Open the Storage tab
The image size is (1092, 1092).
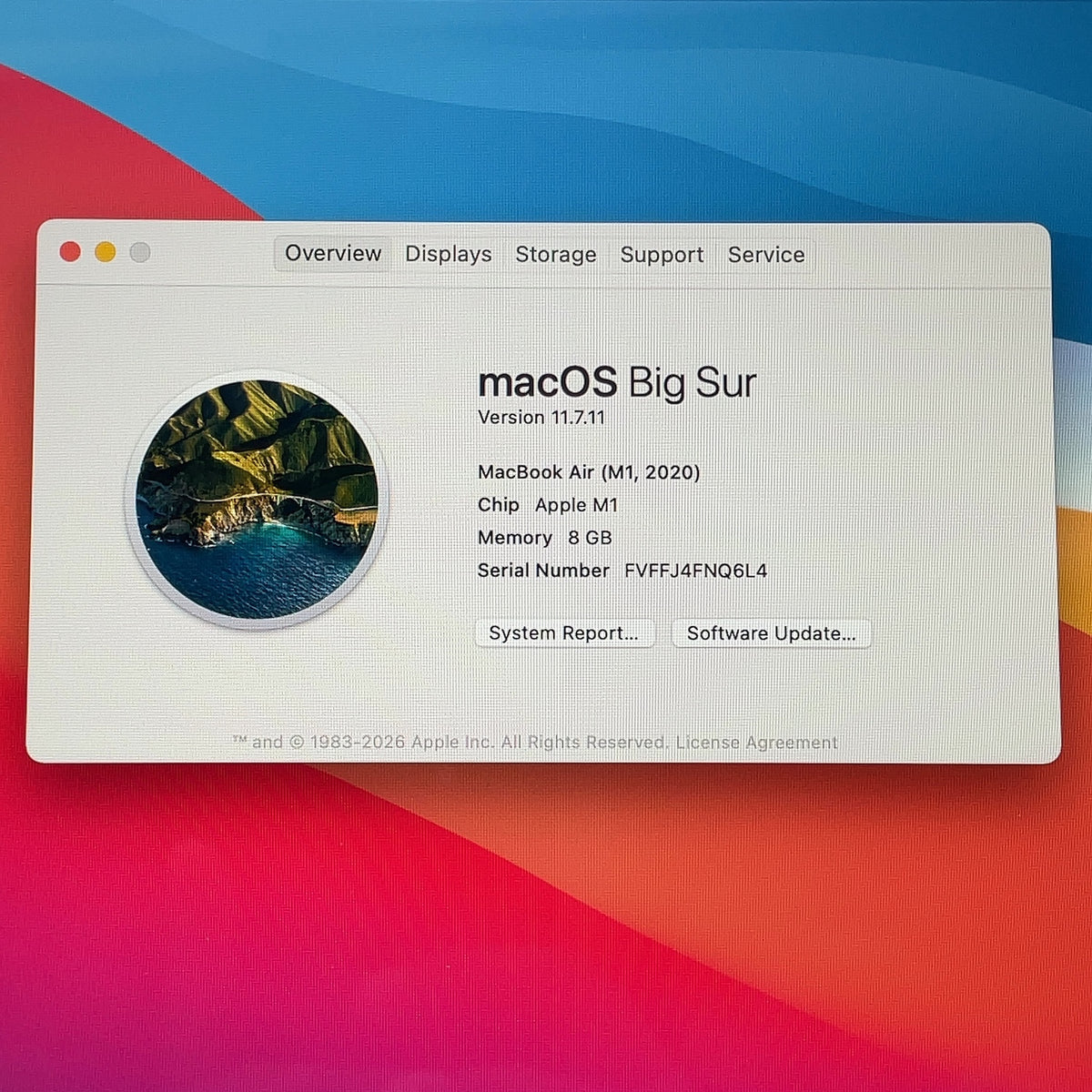[556, 255]
